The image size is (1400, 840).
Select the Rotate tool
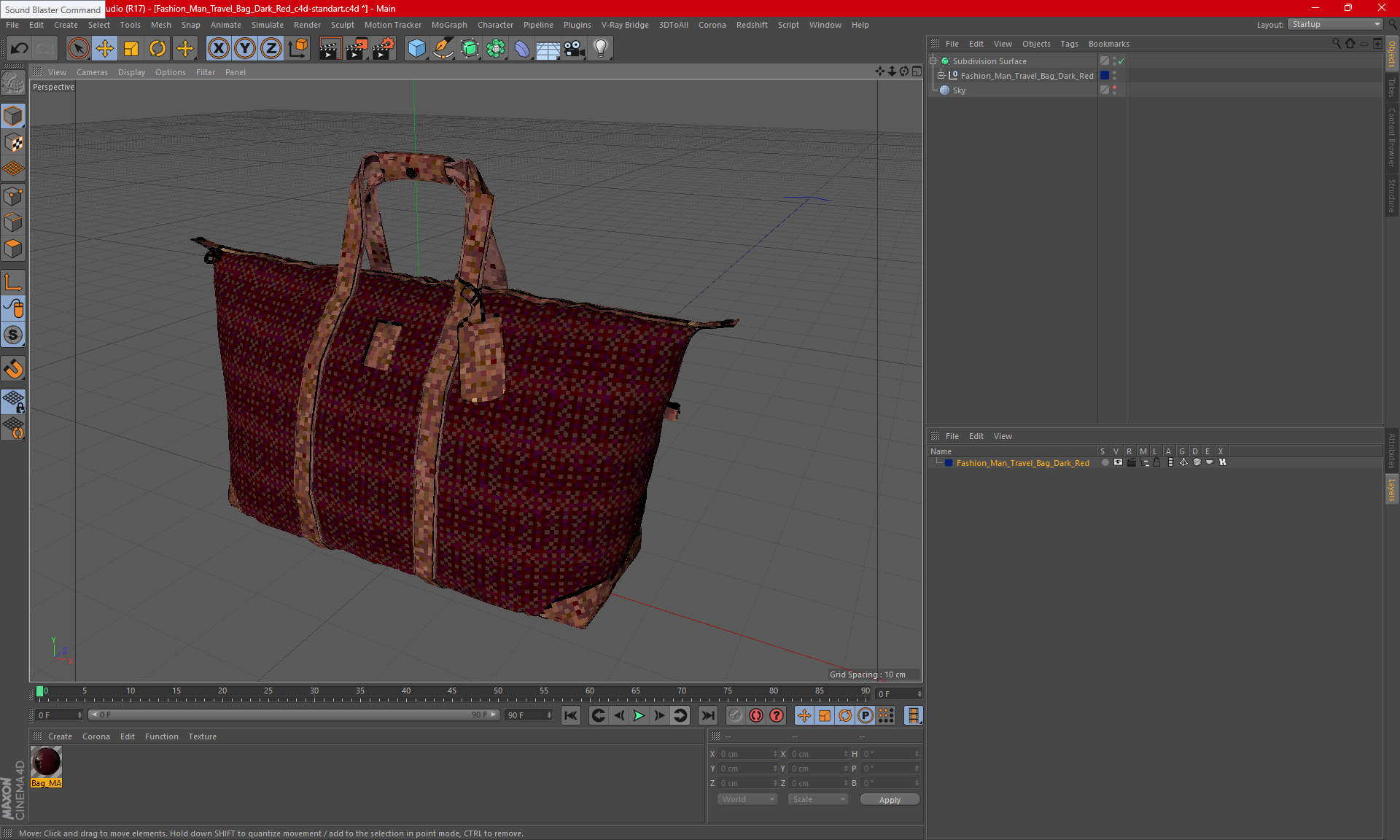click(157, 49)
